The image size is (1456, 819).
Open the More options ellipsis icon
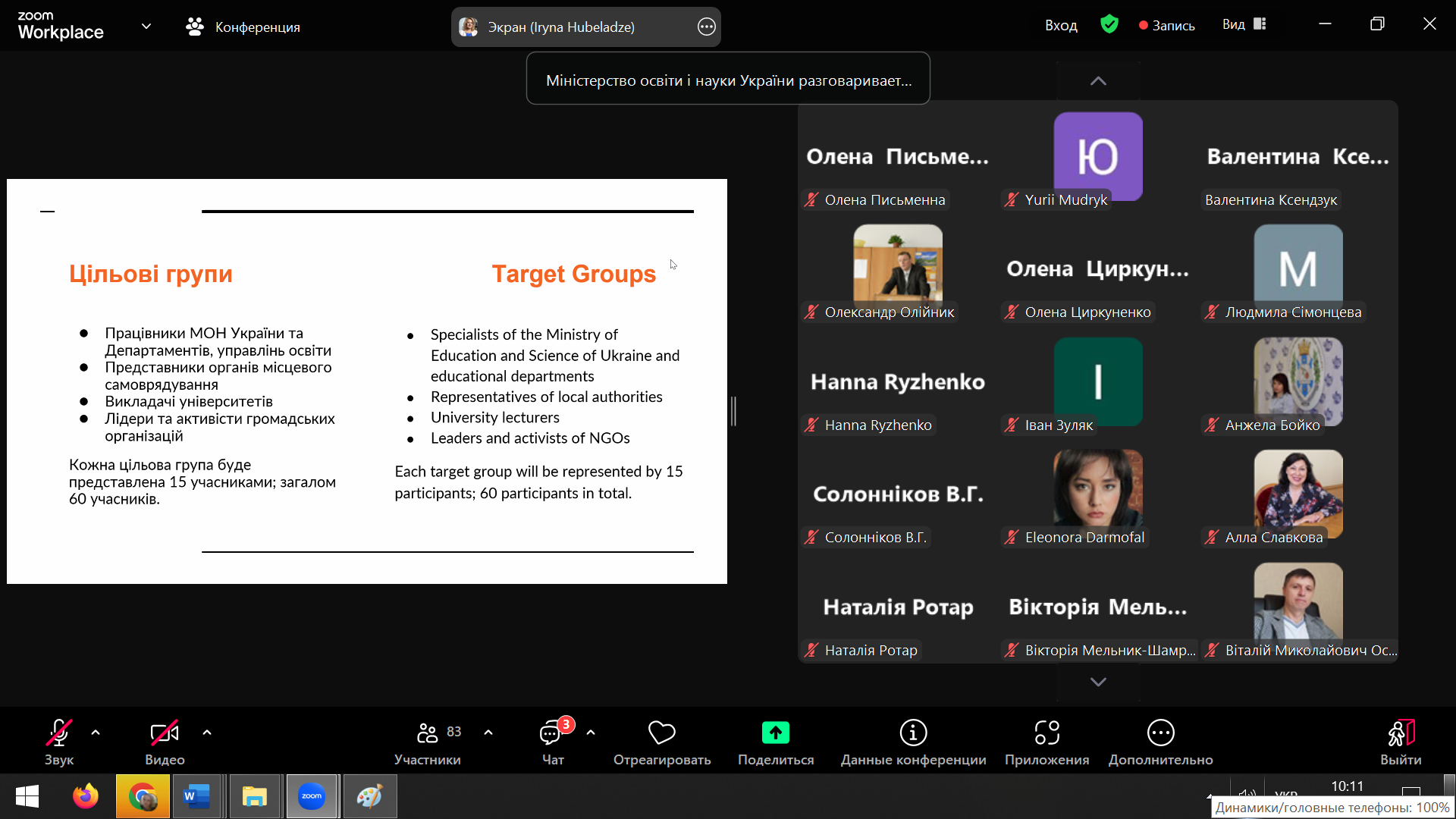click(x=1160, y=733)
